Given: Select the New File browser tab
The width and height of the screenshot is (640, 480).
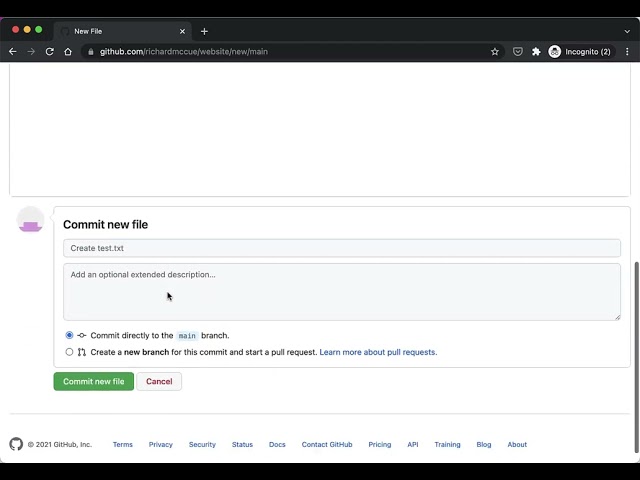Looking at the screenshot, I should [x=122, y=31].
